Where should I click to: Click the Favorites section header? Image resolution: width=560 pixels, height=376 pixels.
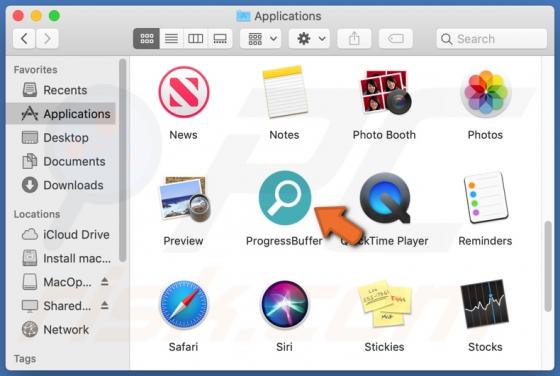click(35, 70)
